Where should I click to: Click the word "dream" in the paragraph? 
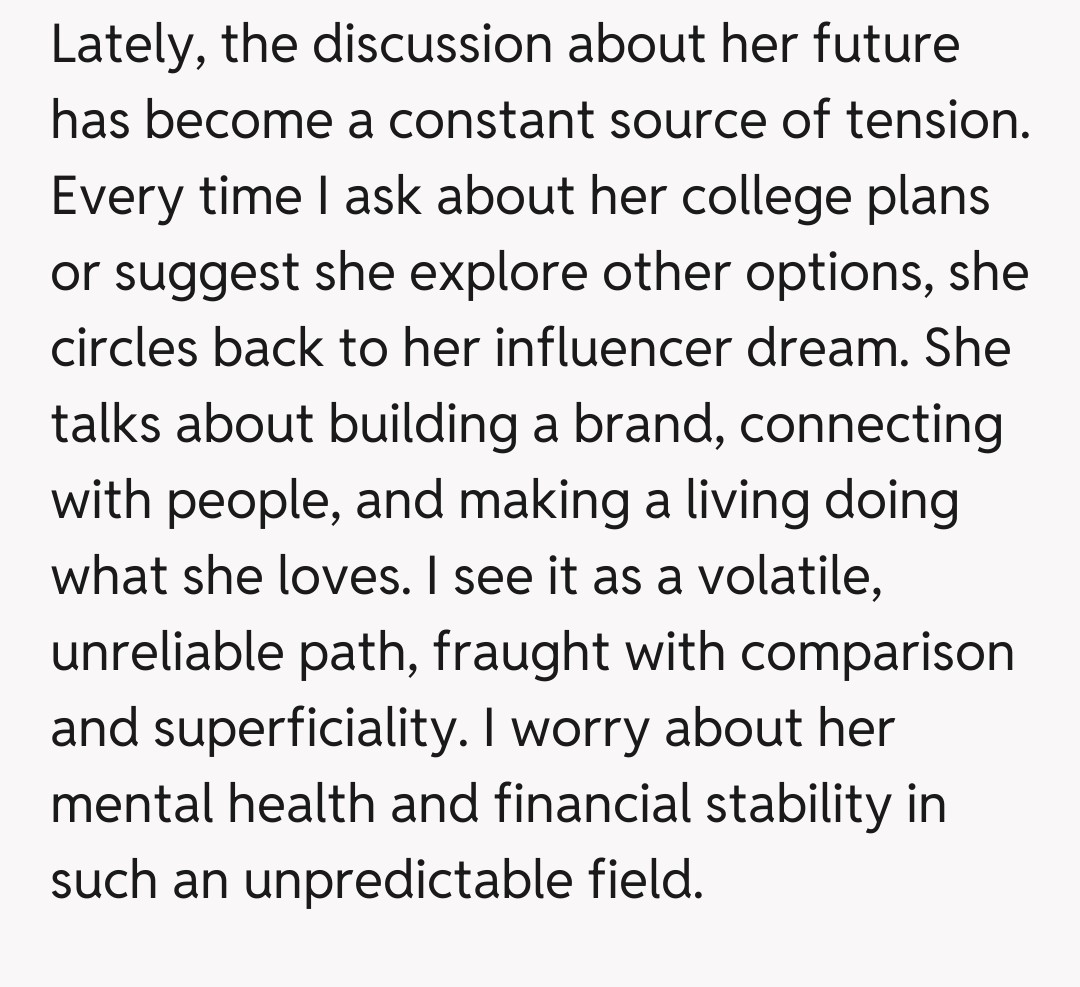(817, 349)
